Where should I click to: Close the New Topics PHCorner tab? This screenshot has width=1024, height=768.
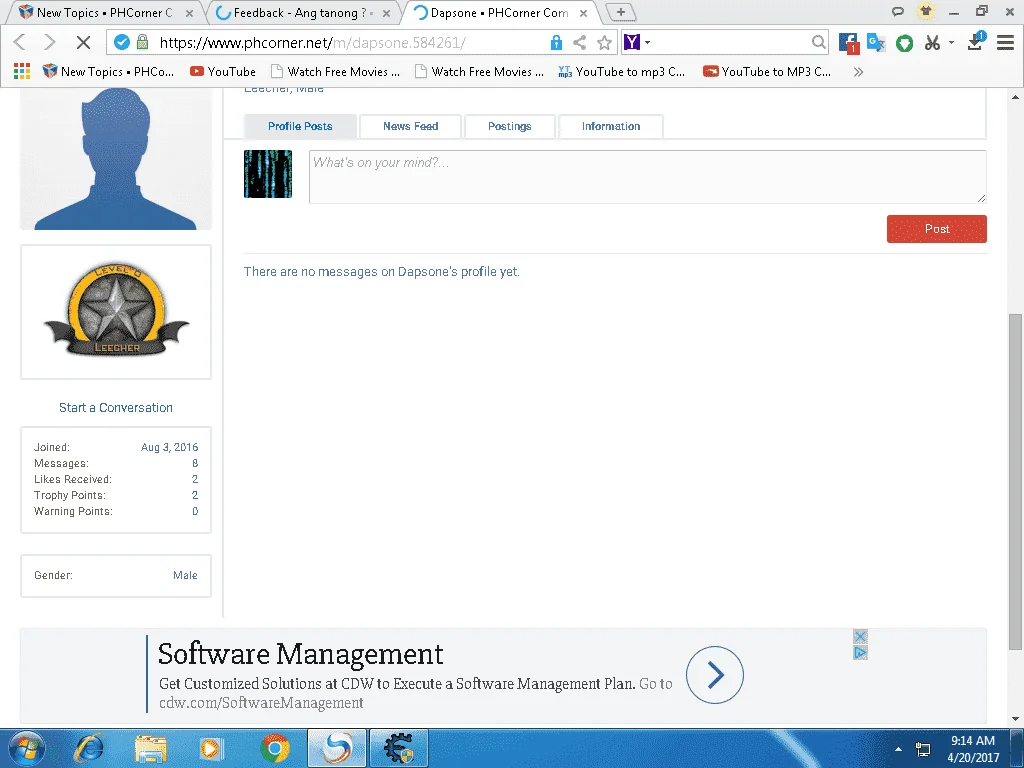click(189, 13)
